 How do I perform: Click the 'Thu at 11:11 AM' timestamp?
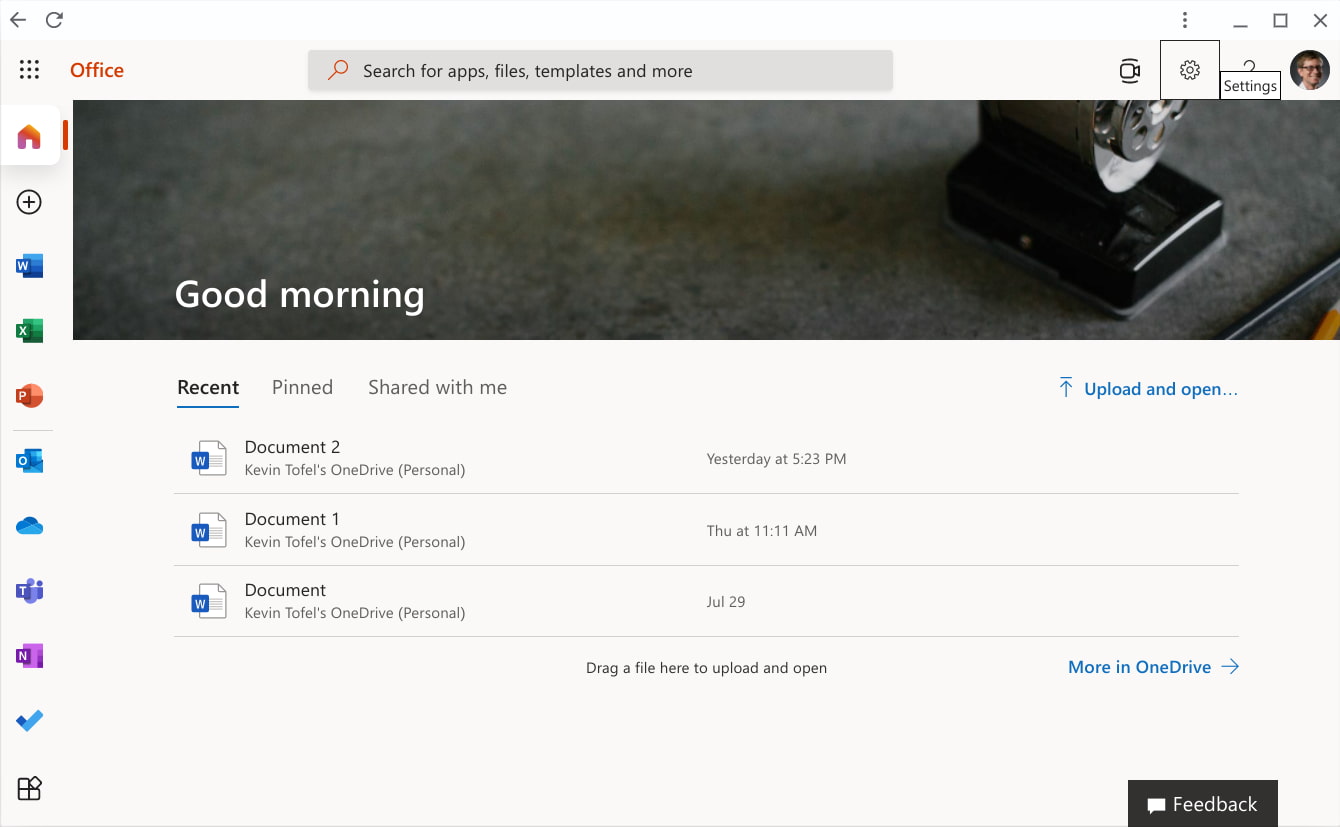[762, 531]
